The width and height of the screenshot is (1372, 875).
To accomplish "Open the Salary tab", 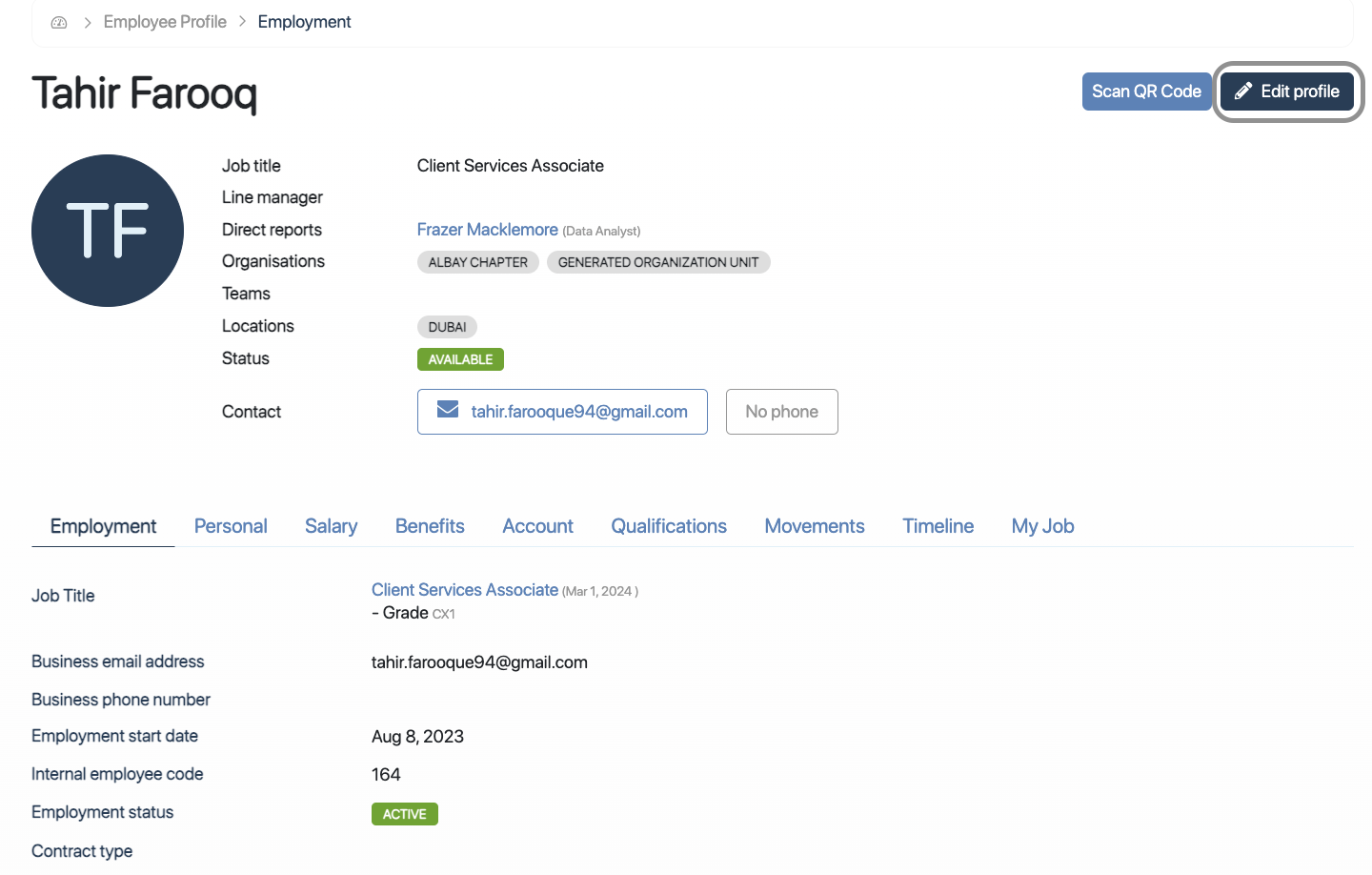I will click(x=331, y=526).
